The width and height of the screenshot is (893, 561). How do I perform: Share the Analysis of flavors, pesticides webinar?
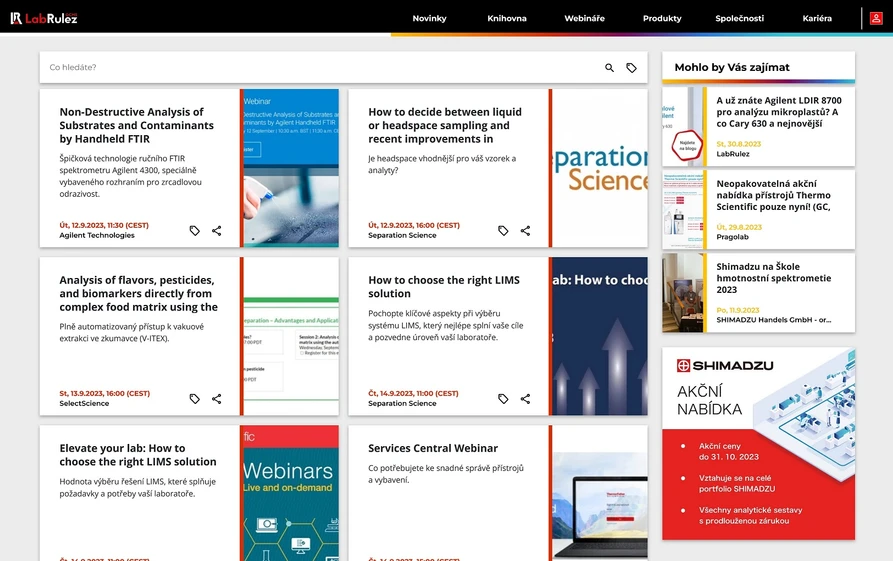click(217, 399)
